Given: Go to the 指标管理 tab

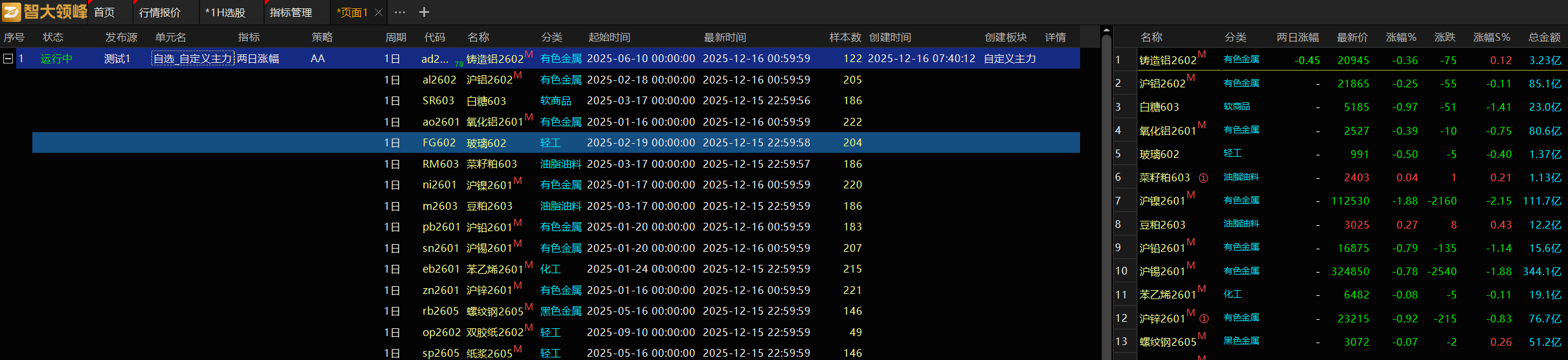Looking at the screenshot, I should (291, 13).
